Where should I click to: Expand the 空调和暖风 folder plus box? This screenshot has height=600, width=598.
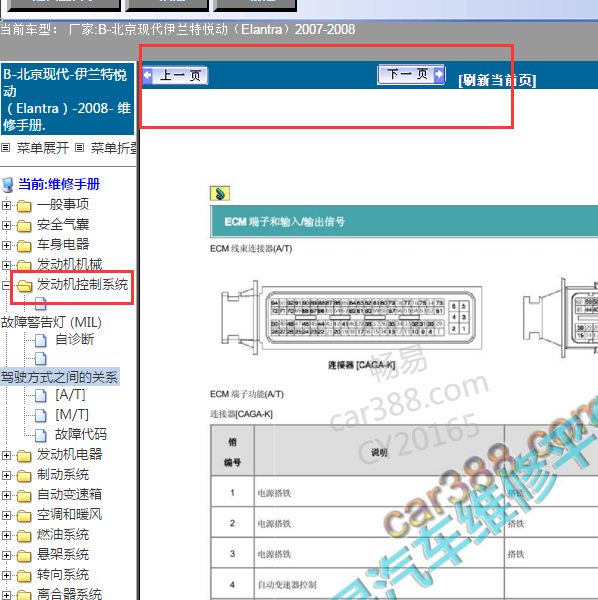pyautogui.click(x=6, y=515)
